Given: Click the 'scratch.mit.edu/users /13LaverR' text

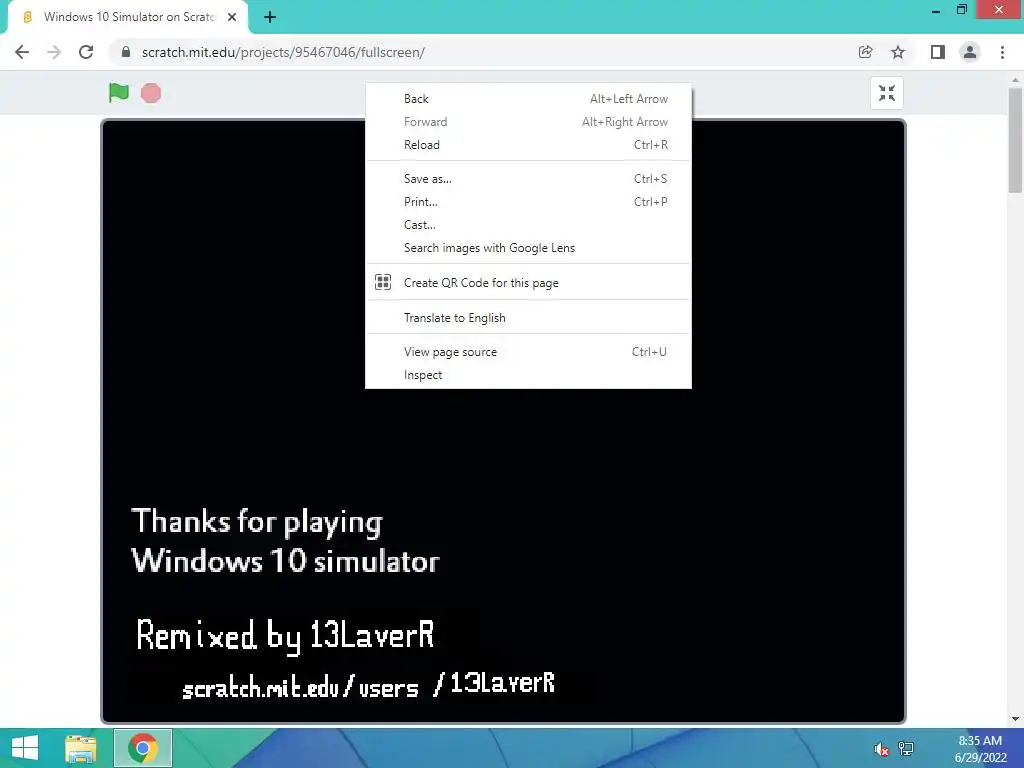Looking at the screenshot, I should 368,685.
